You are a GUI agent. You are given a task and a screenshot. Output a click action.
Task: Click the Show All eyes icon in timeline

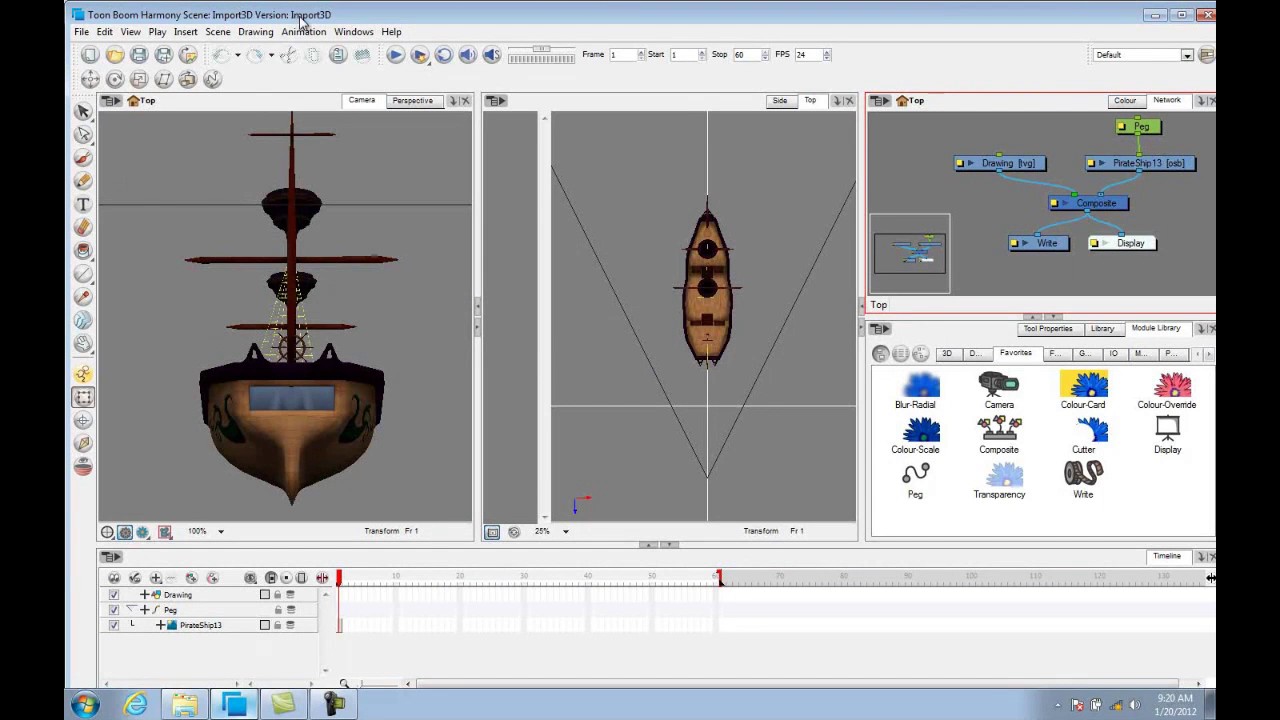coord(114,578)
